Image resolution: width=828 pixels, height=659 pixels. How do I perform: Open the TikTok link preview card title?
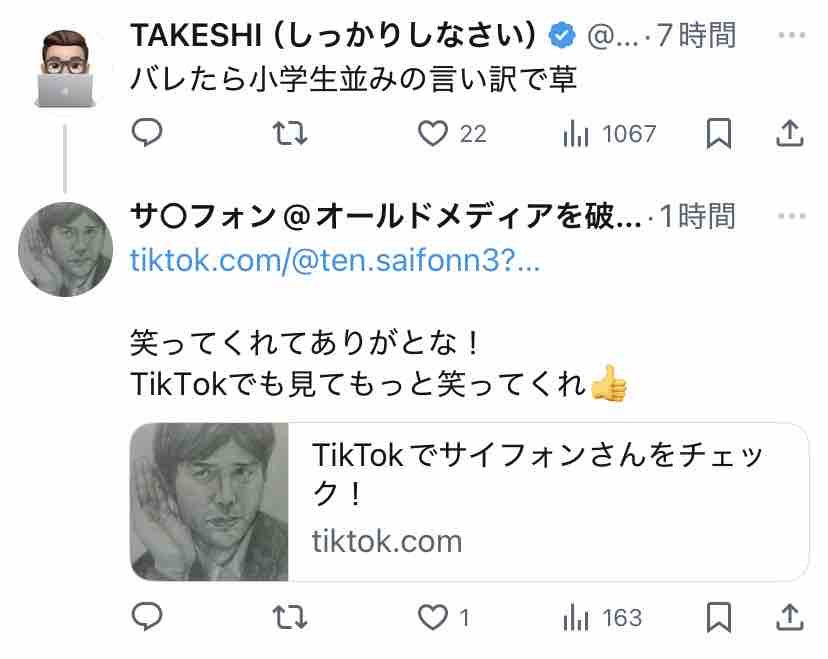(538, 475)
